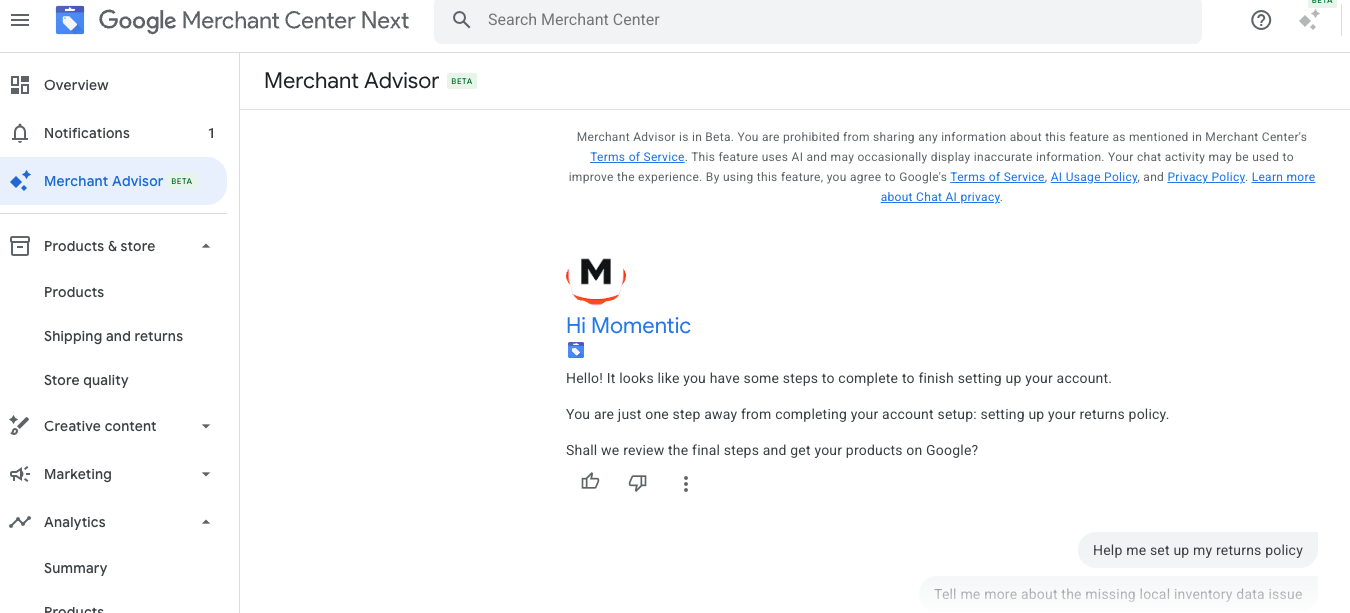
Task: Open Creative content menu label
Action: tap(100, 426)
